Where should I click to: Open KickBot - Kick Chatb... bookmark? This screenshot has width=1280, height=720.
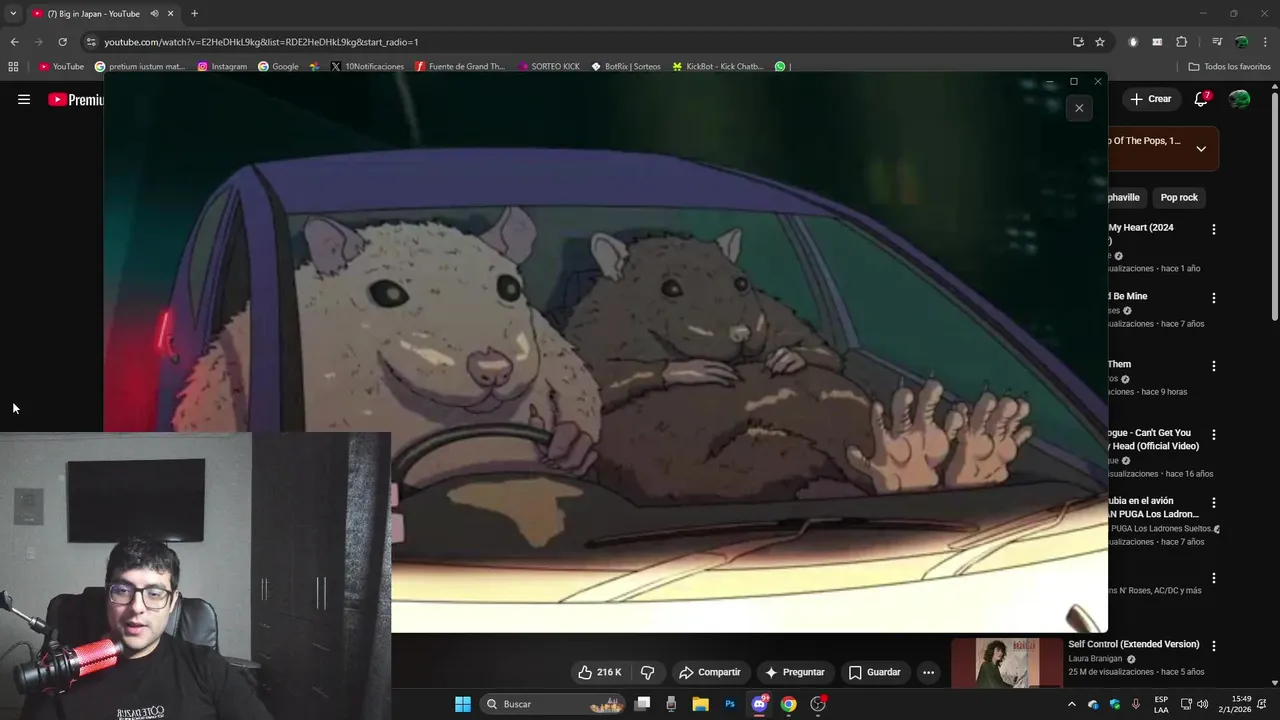[717, 66]
